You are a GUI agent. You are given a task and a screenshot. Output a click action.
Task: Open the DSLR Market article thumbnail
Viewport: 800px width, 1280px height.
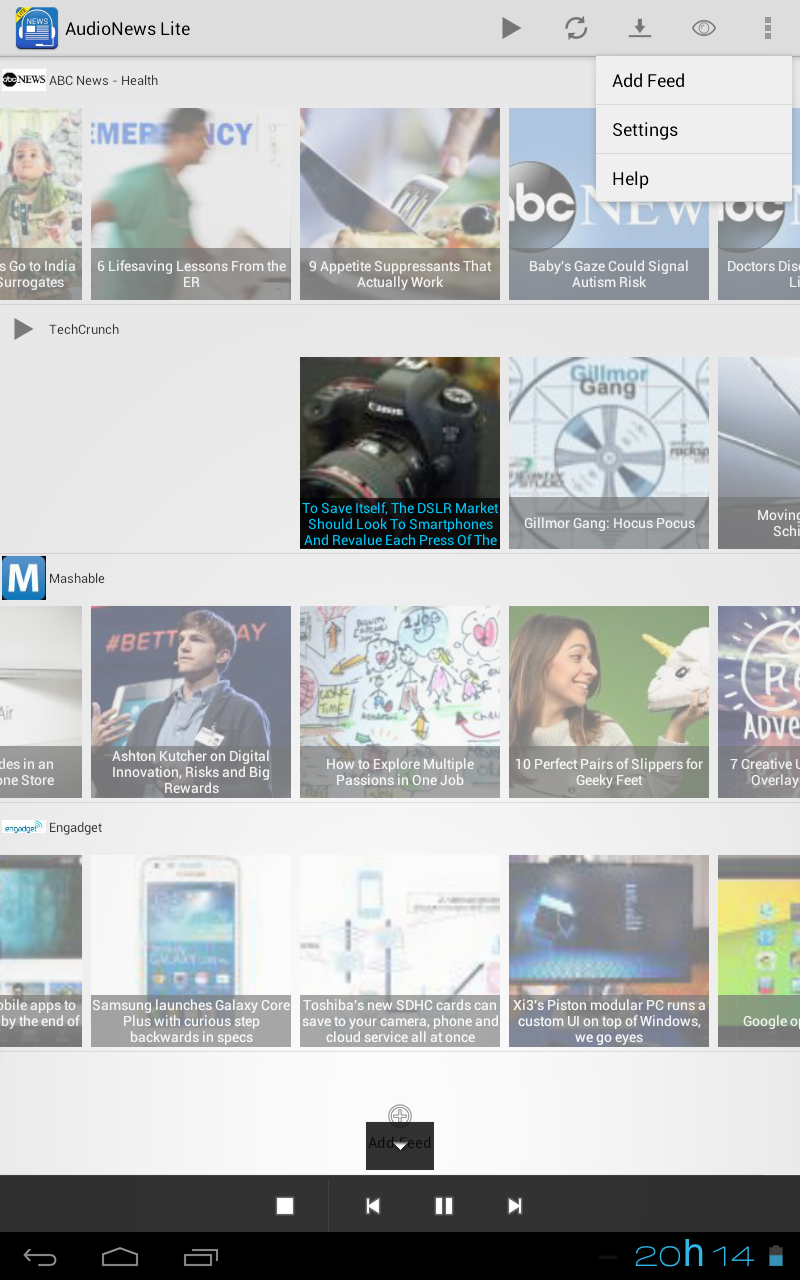click(400, 453)
